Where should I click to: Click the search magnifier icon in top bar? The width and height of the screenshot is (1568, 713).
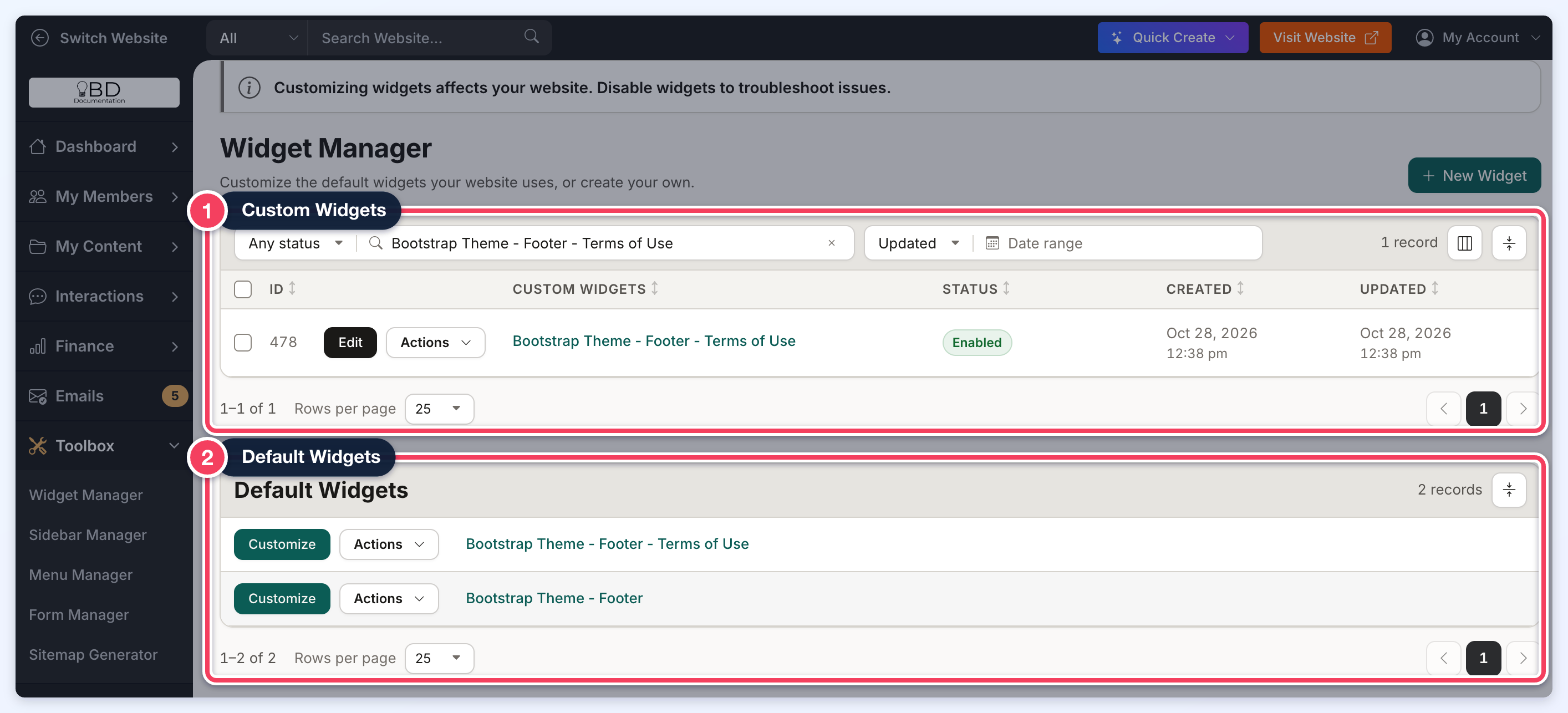531,37
